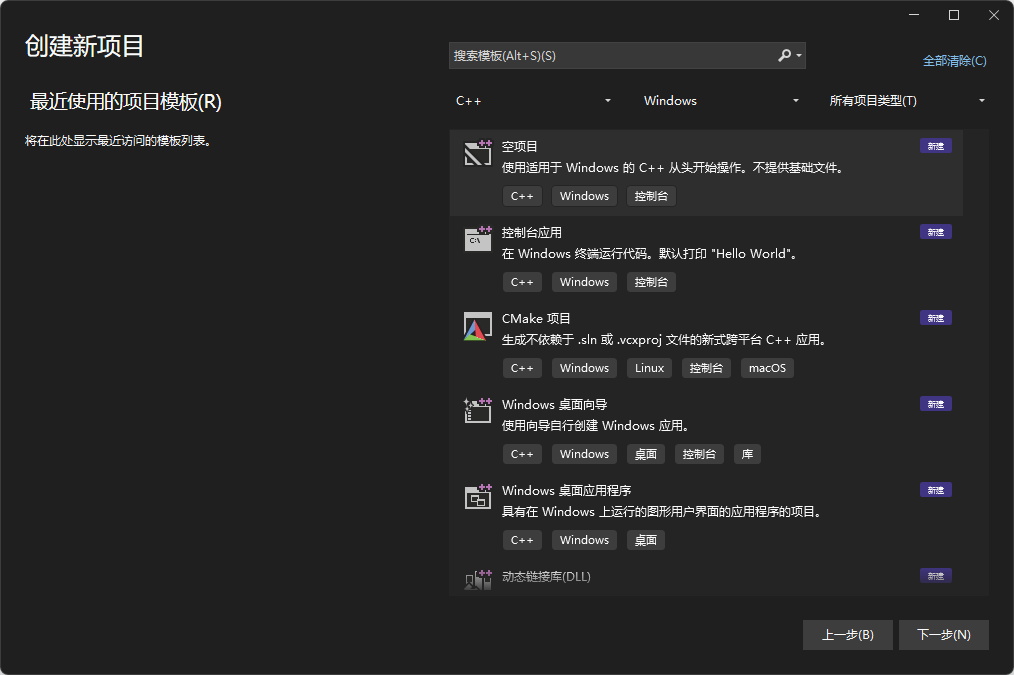The height and width of the screenshot is (675, 1014).
Task: Click the search magnifier icon
Action: coord(784,56)
